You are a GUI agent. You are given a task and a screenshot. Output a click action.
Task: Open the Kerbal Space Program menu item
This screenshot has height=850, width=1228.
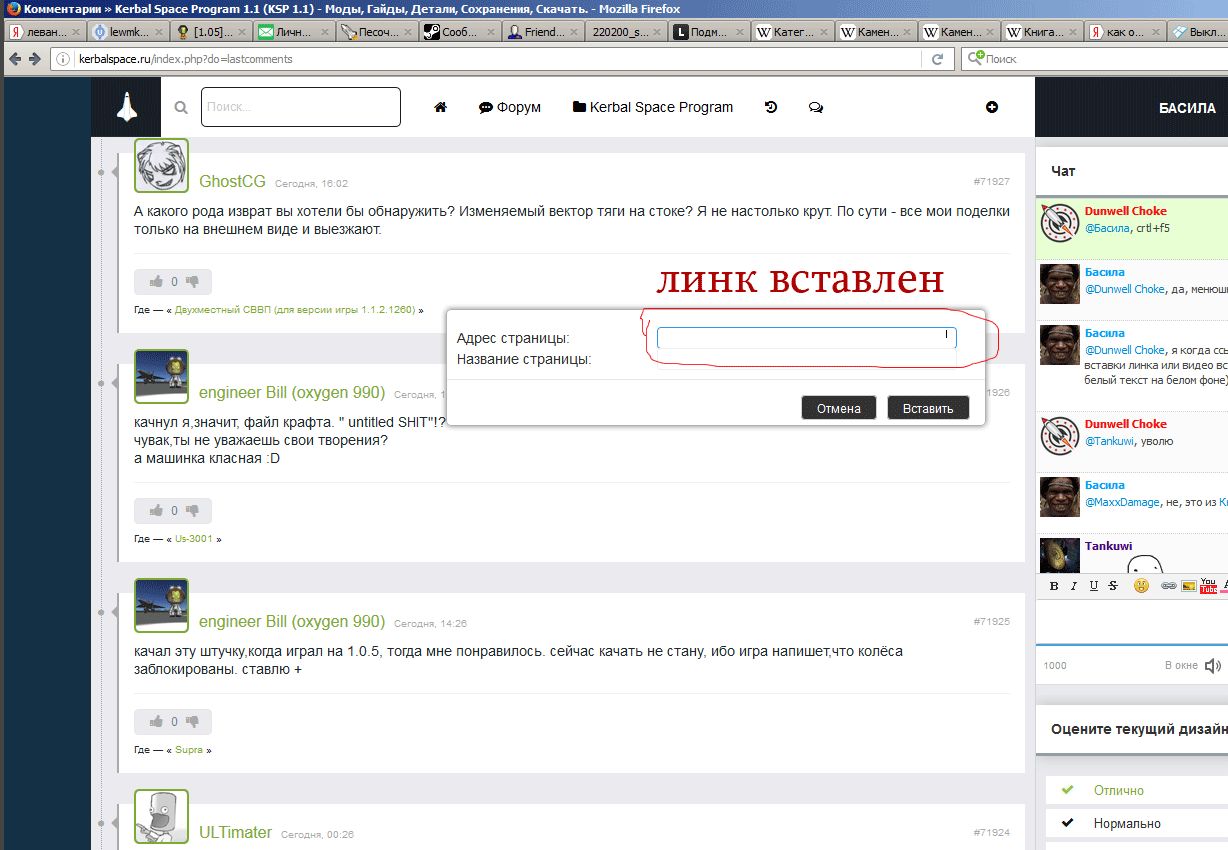point(653,107)
